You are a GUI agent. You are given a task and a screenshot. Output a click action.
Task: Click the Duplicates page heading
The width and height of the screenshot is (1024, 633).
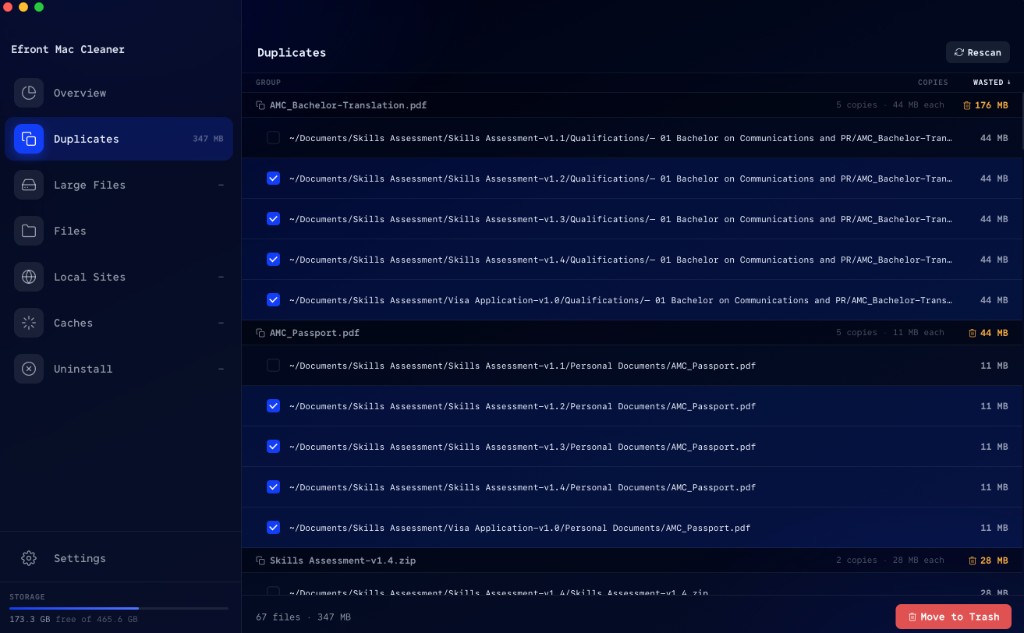click(x=291, y=52)
